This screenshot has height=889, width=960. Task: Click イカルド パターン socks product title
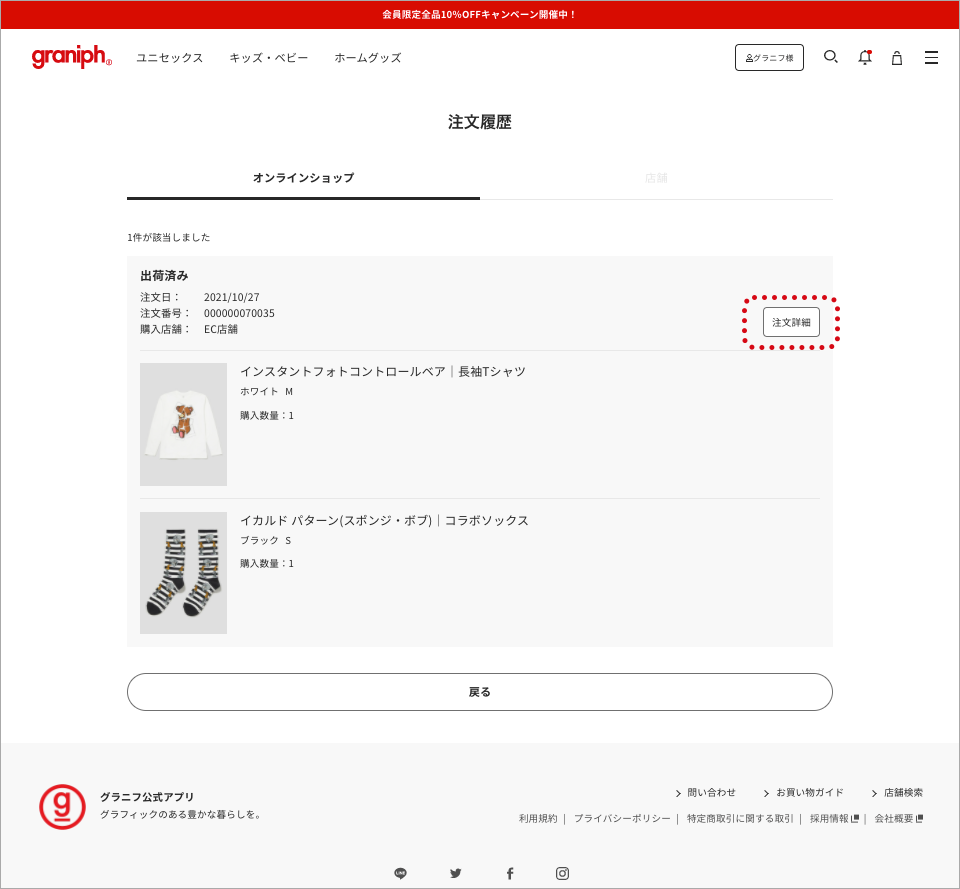pos(384,520)
